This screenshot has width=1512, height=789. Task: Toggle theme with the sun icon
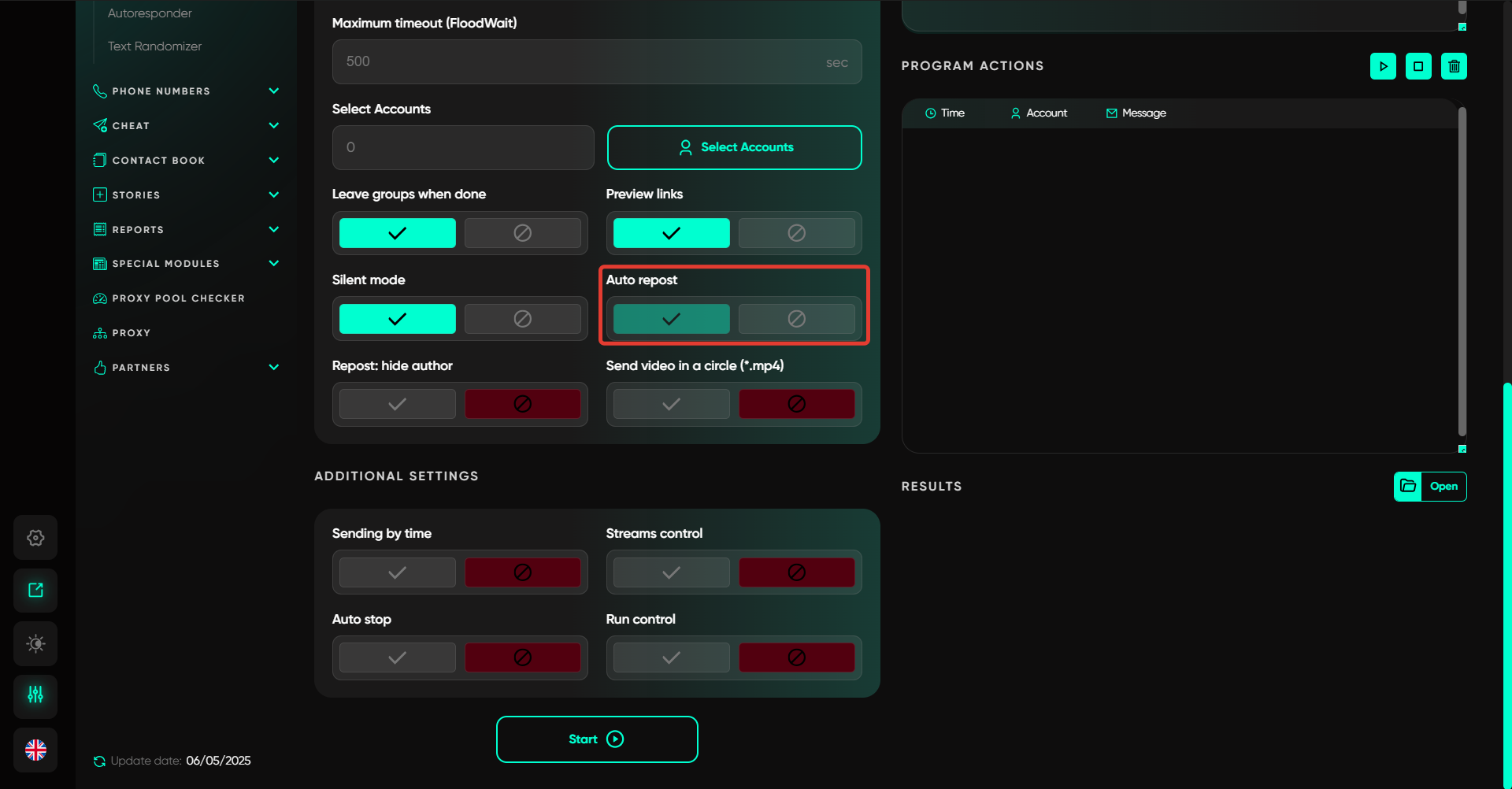click(x=35, y=643)
